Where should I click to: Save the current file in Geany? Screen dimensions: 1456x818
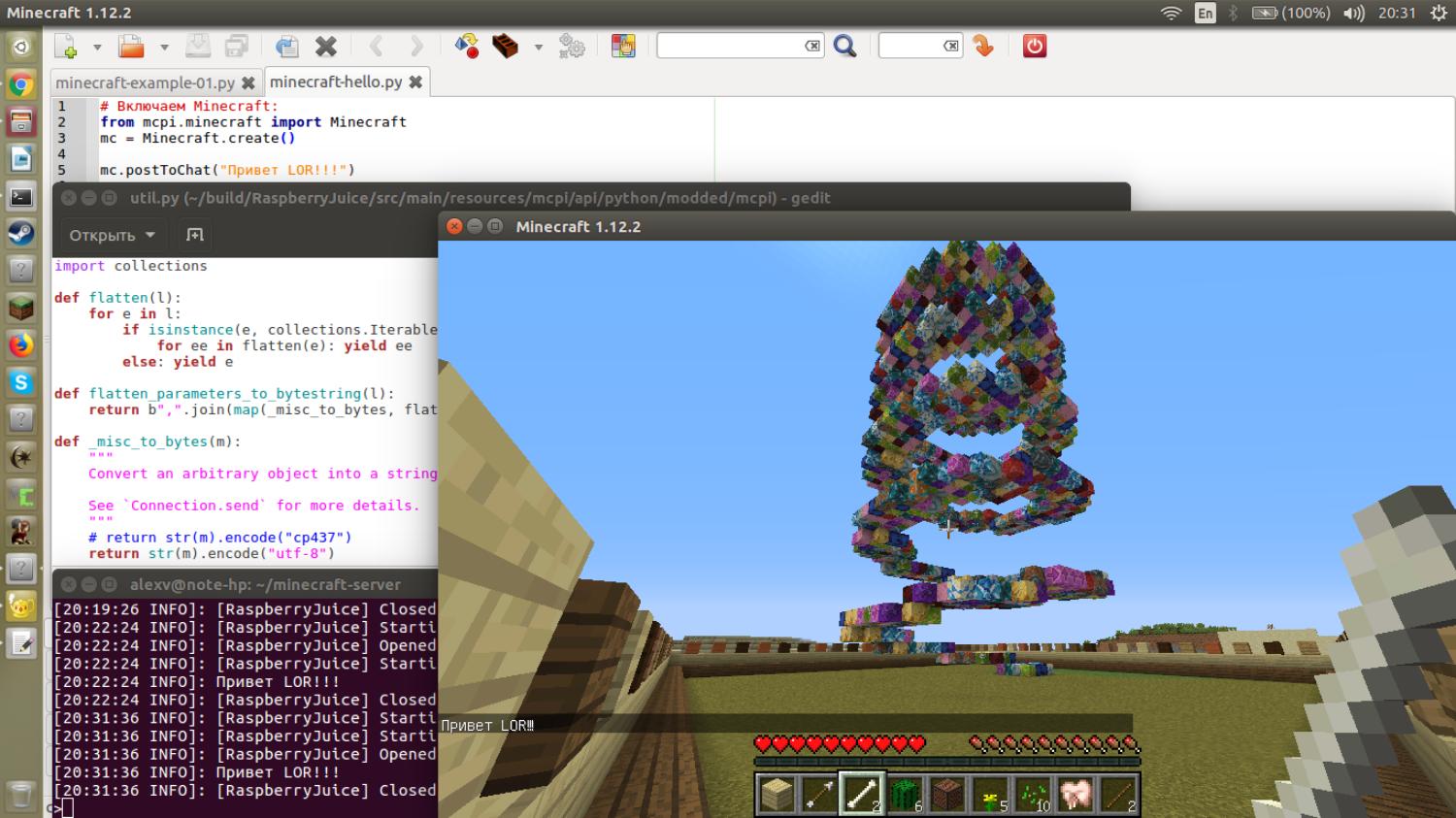coord(197,46)
